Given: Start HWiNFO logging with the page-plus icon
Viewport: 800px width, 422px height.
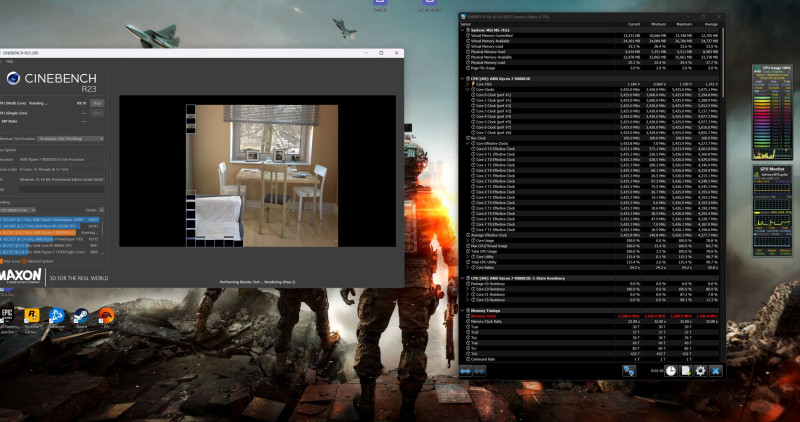Looking at the screenshot, I should point(686,371).
